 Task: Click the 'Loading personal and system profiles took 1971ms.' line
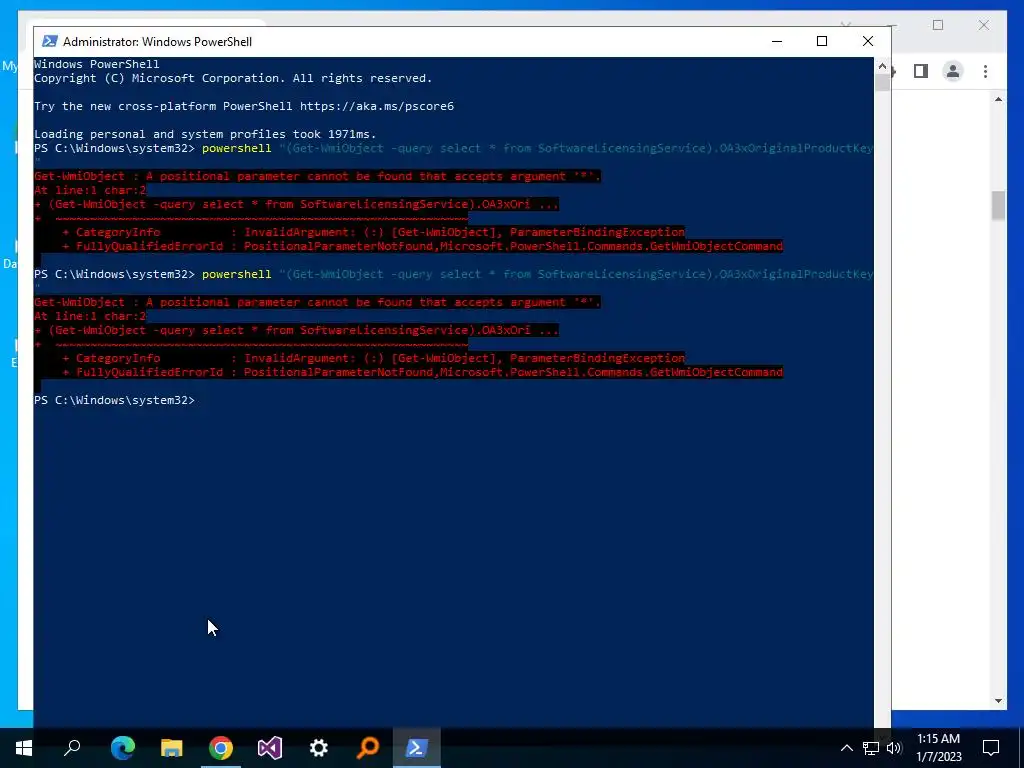click(205, 134)
